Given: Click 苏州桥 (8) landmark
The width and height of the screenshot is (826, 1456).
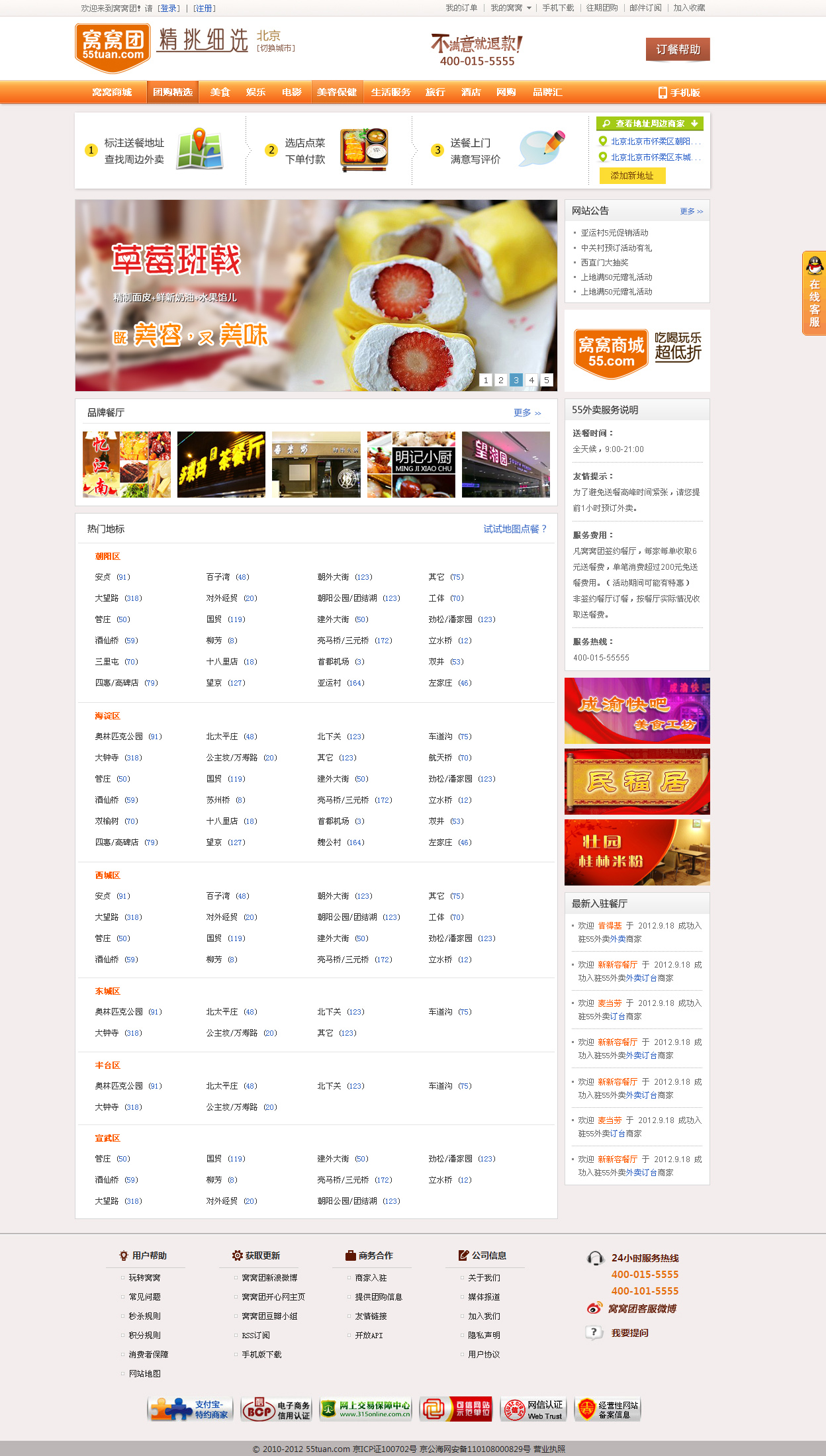Looking at the screenshot, I should [x=226, y=800].
